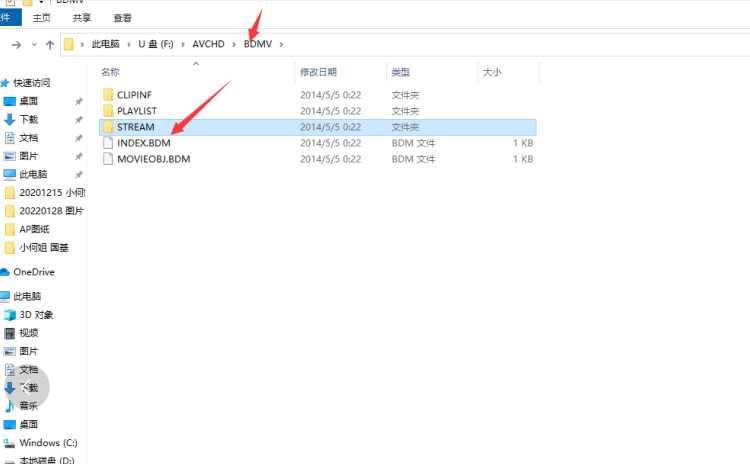Select the INDEX.BDM file icon
Image resolution: width=750 pixels, height=464 pixels.
point(109,143)
